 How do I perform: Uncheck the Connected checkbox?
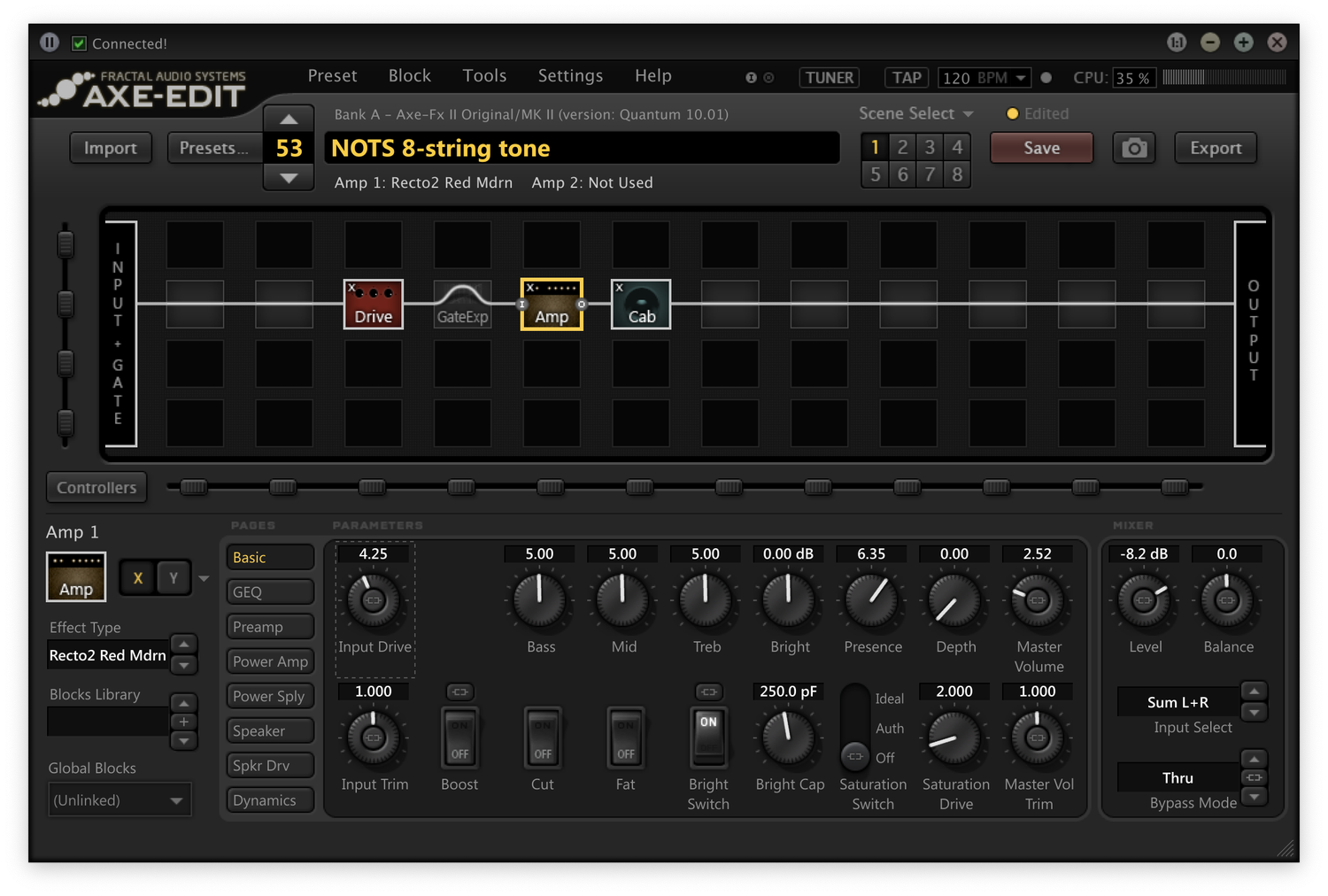pos(79,42)
